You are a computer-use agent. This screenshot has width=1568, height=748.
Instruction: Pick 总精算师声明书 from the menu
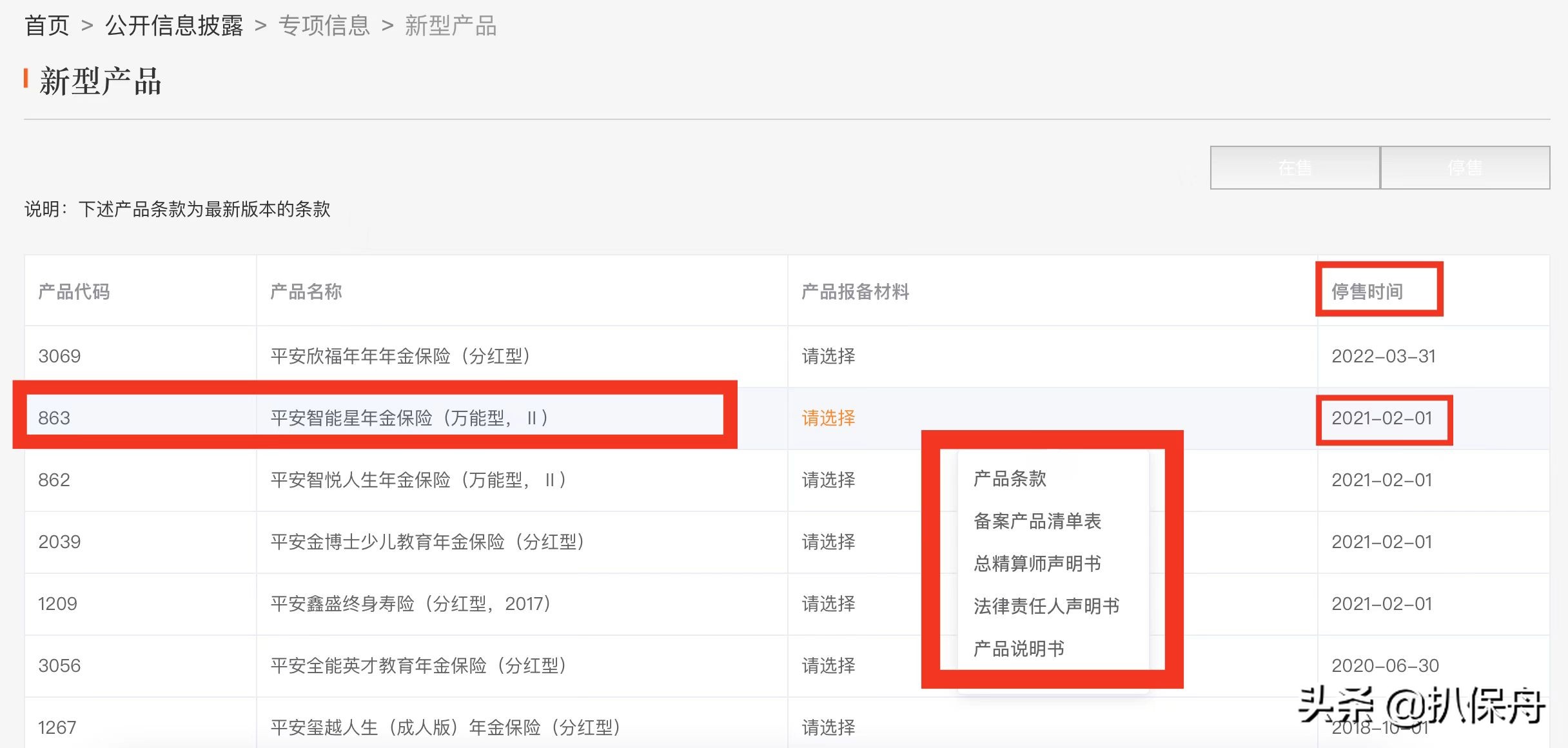(x=1037, y=564)
